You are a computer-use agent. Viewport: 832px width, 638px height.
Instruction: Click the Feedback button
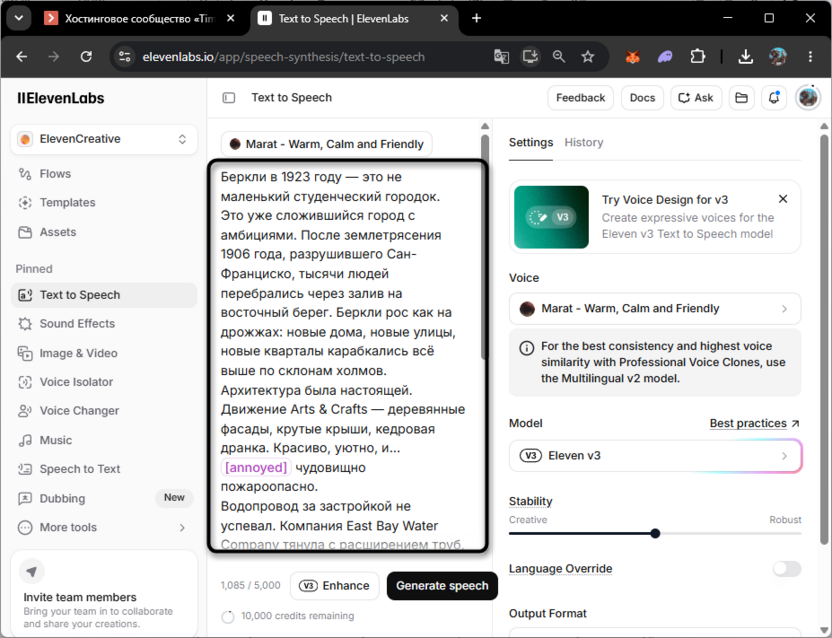pos(580,98)
